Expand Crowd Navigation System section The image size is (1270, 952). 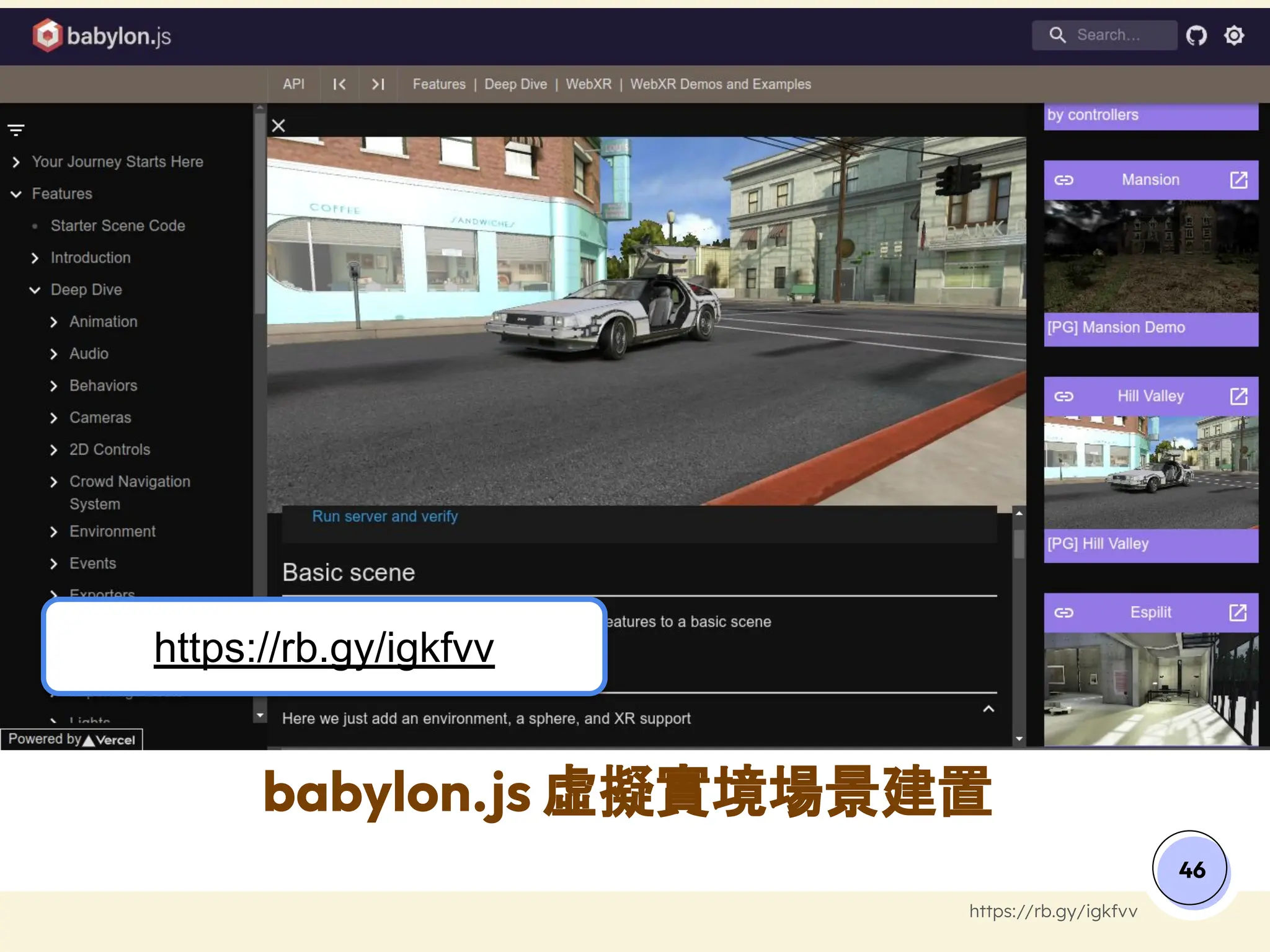pyautogui.click(x=53, y=482)
